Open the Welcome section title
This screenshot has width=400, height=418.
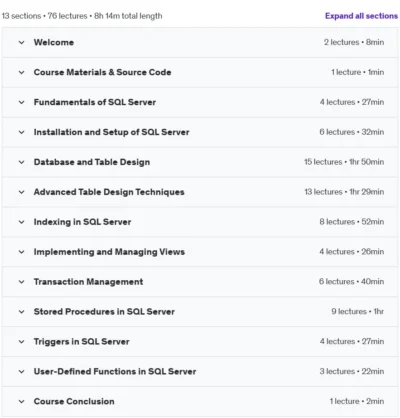(54, 42)
